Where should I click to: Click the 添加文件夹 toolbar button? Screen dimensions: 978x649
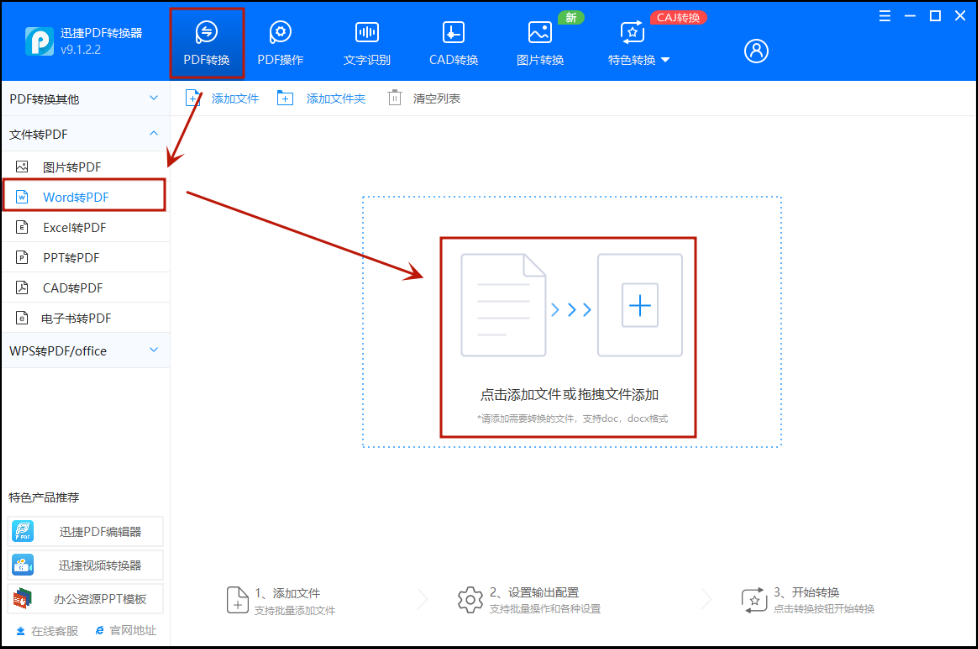(x=321, y=99)
